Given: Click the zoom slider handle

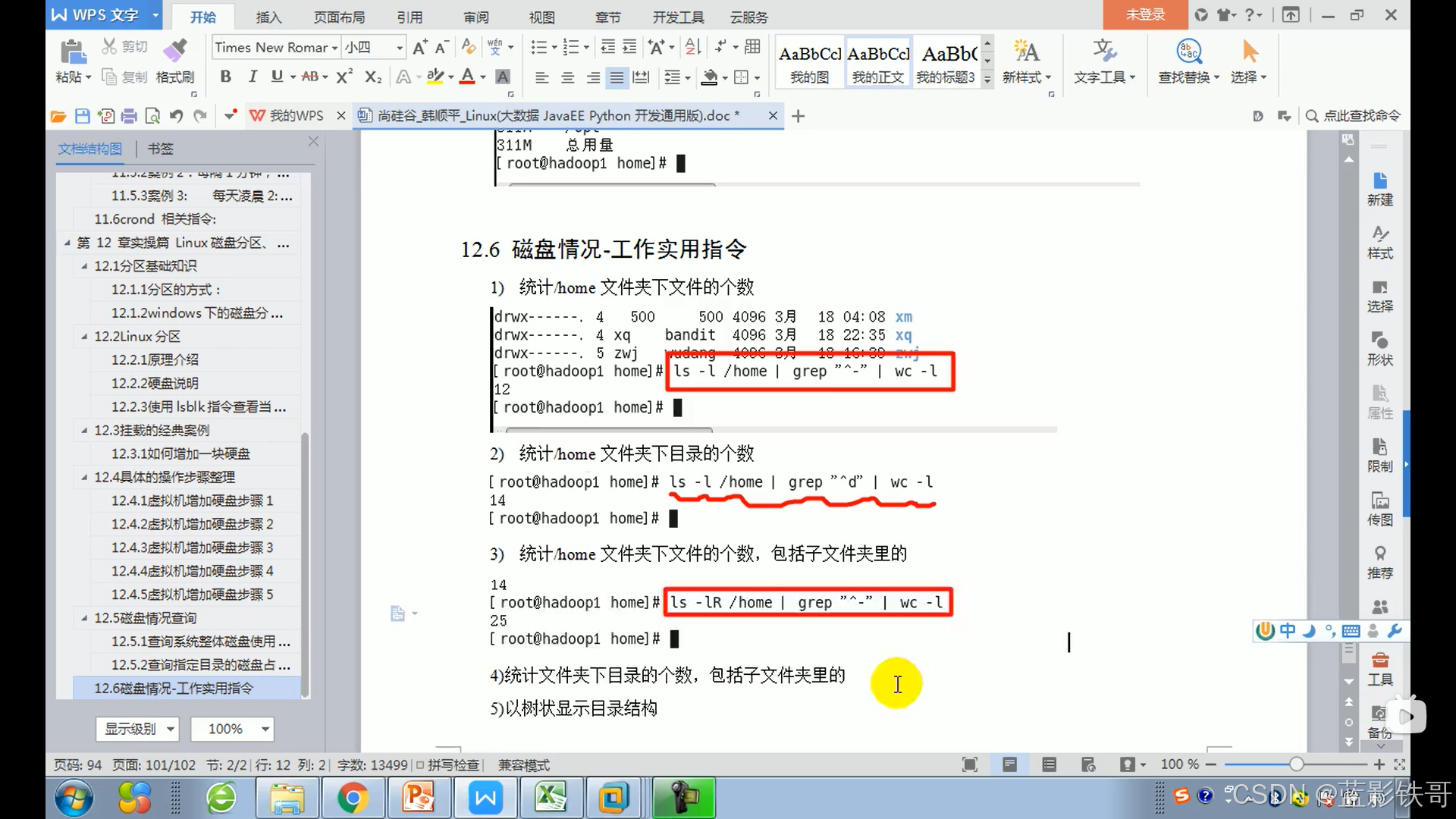Looking at the screenshot, I should [1296, 764].
